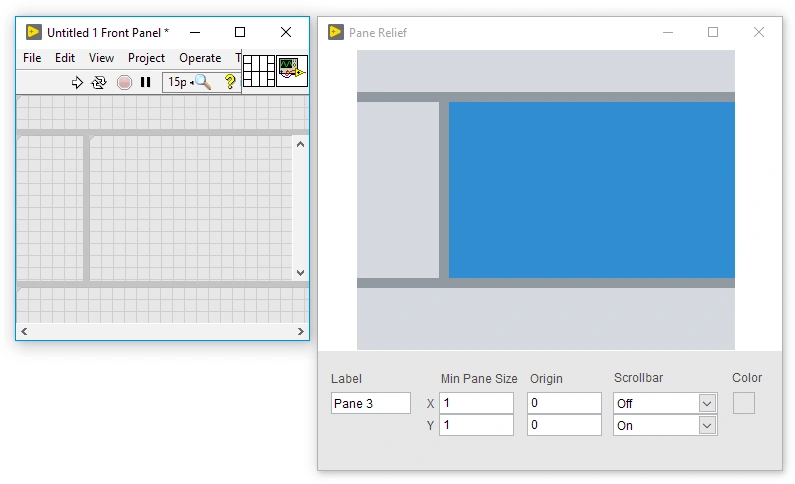Image resolution: width=795 pixels, height=484 pixels.
Task: Click the Min Pane Size Y field
Action: (476, 425)
